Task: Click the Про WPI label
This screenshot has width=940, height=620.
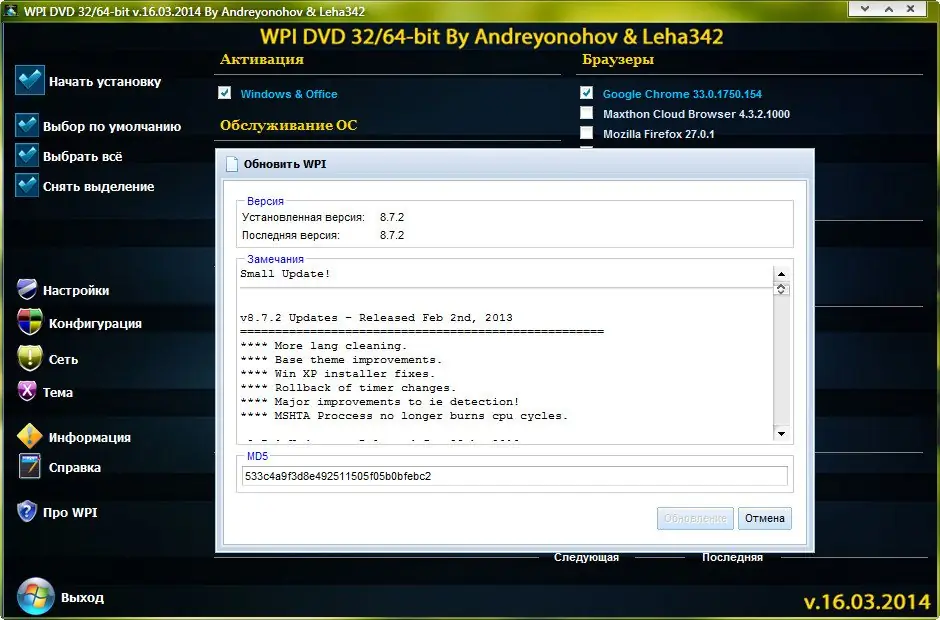Action: (x=70, y=512)
